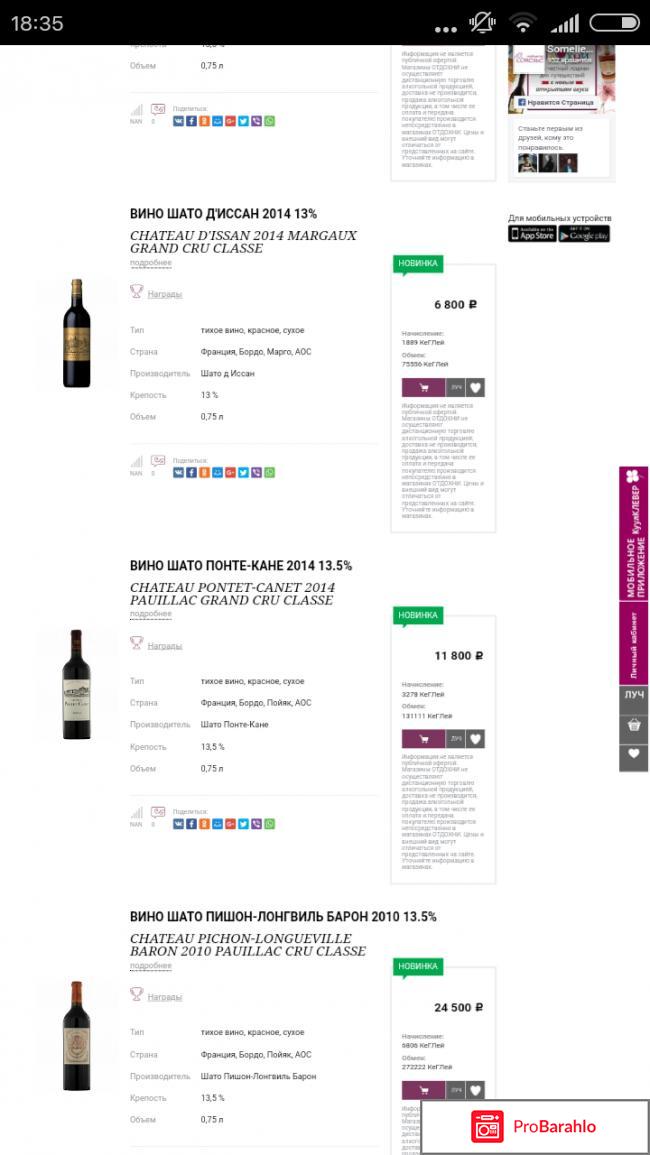
Task: Share Chateau D'Issan on Twitter
Action: [243, 472]
